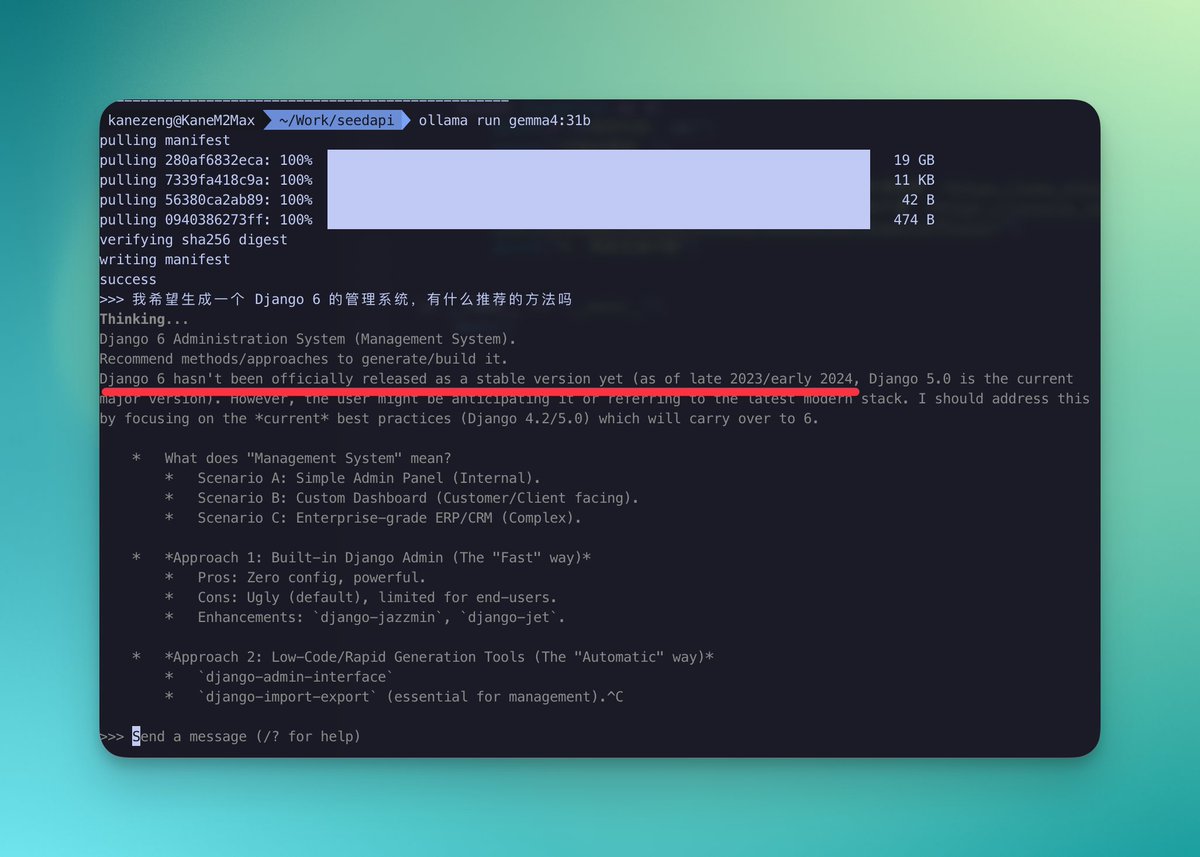
Task: Click the 'Recommend methods/approaches' line
Action: pyautogui.click(x=304, y=359)
